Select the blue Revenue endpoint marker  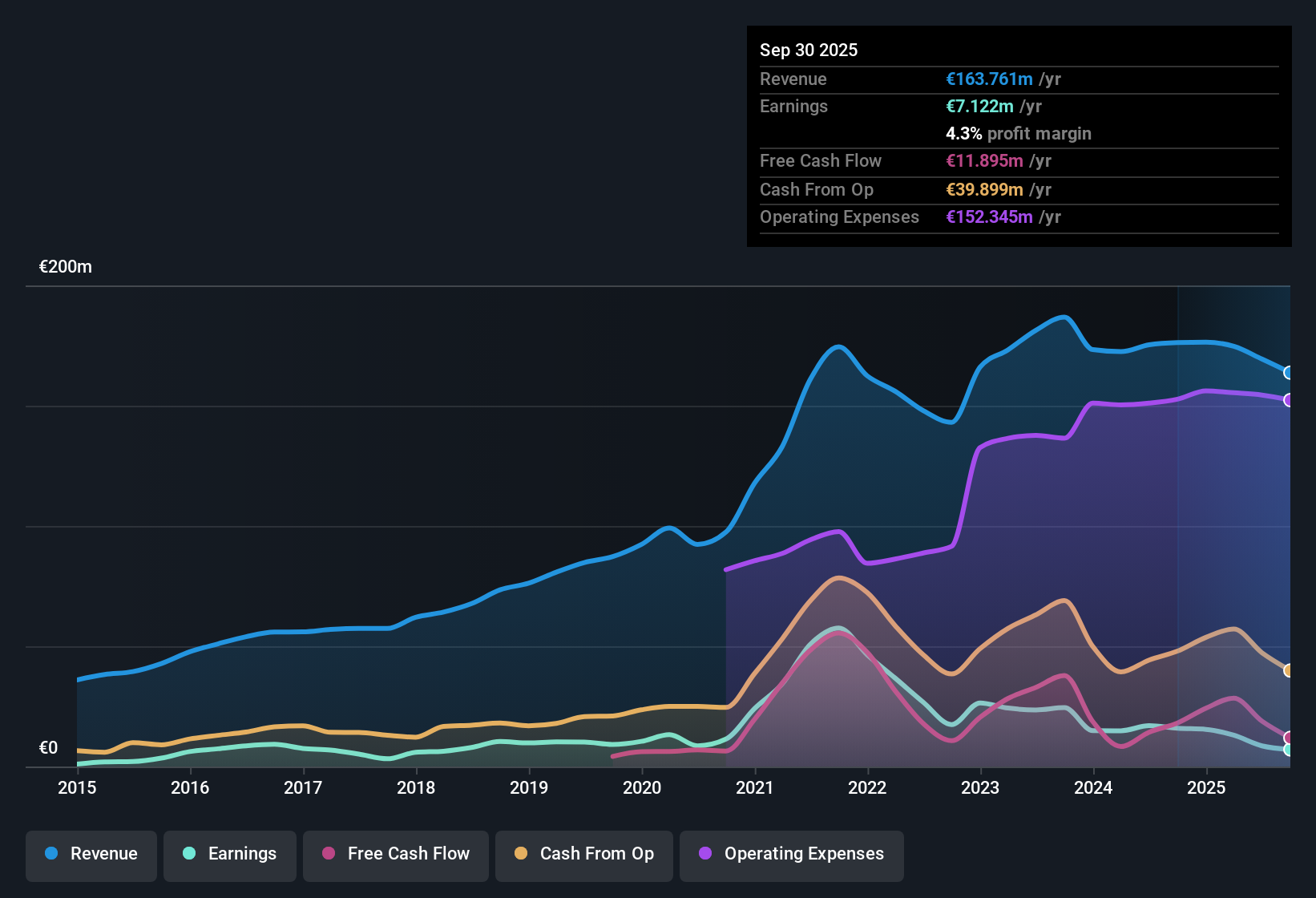1287,372
